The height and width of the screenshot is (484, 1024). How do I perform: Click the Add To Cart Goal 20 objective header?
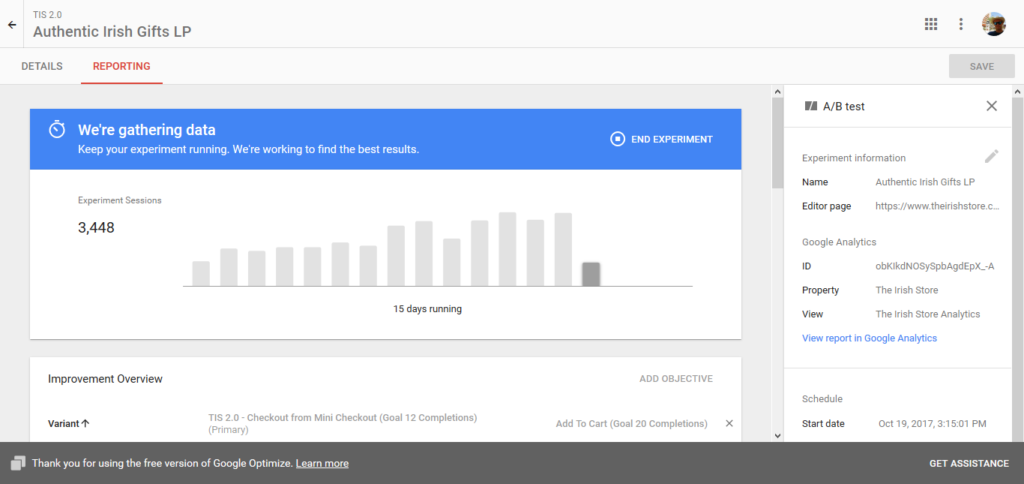pyautogui.click(x=632, y=423)
